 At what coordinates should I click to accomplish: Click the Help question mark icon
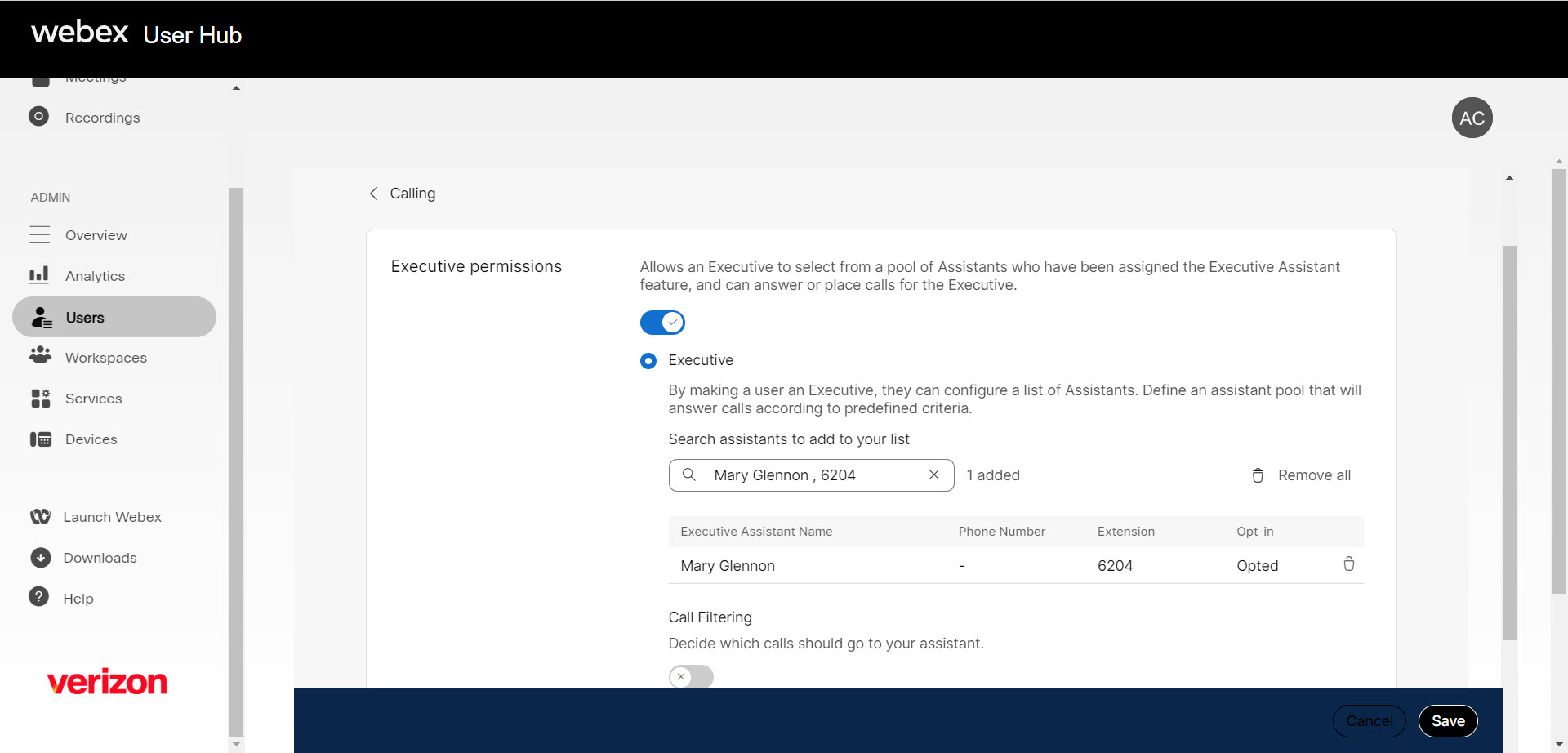point(38,597)
